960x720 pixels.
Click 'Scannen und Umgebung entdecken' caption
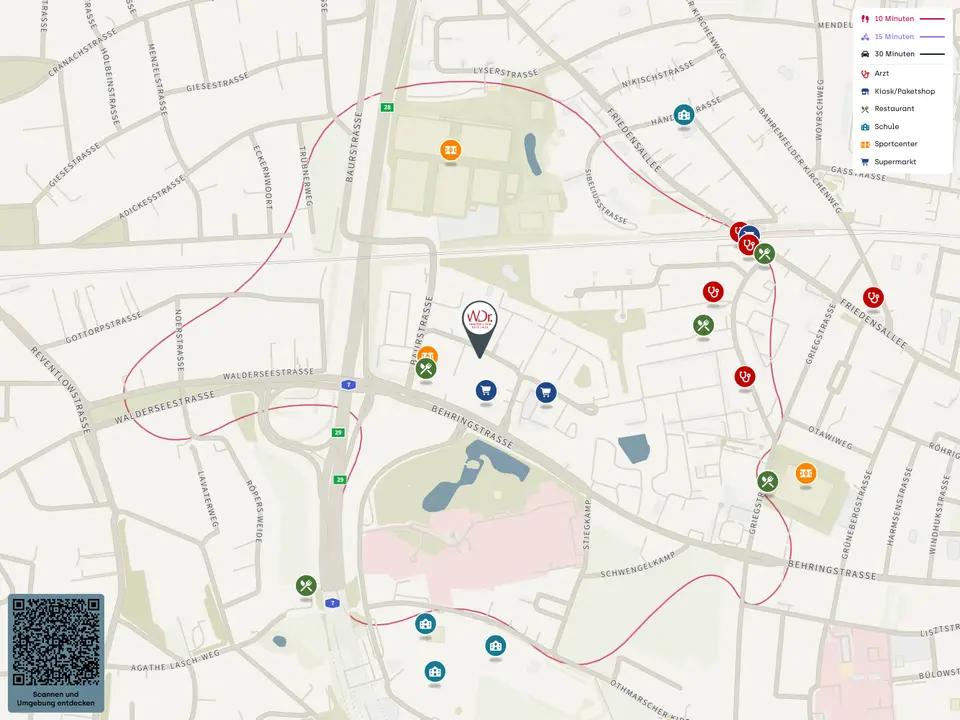(x=56, y=699)
